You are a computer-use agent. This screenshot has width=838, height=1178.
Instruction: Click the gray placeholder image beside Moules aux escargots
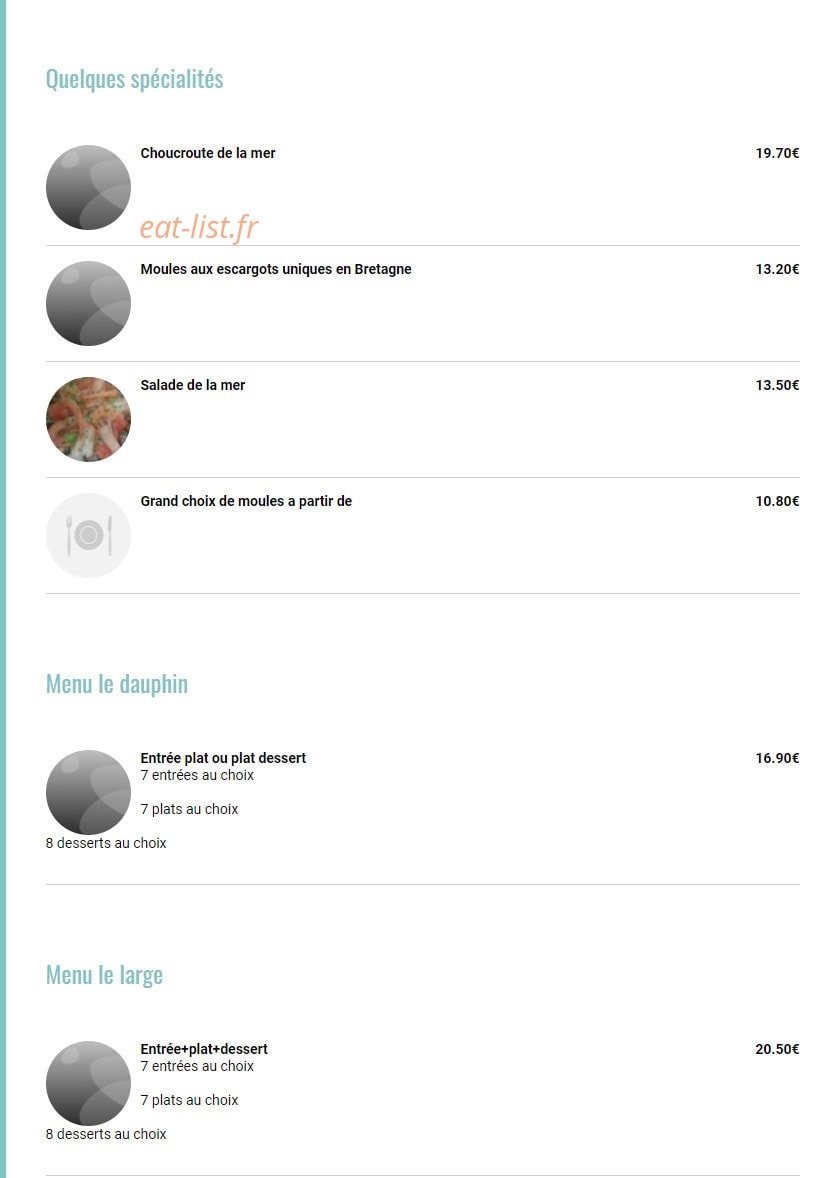point(88,304)
